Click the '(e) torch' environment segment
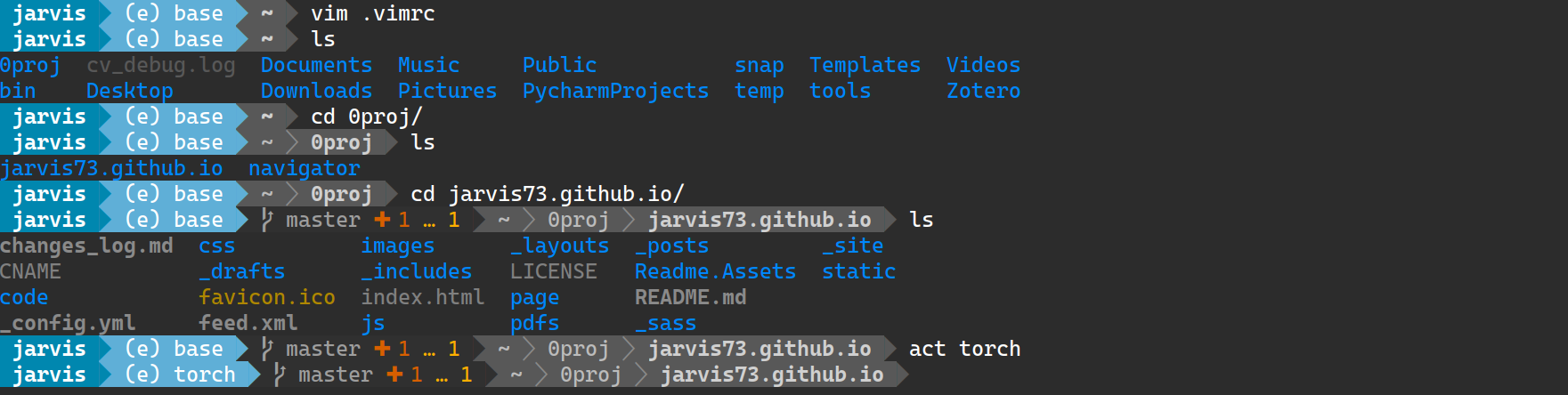1568x395 pixels. pyautogui.click(x=180, y=375)
